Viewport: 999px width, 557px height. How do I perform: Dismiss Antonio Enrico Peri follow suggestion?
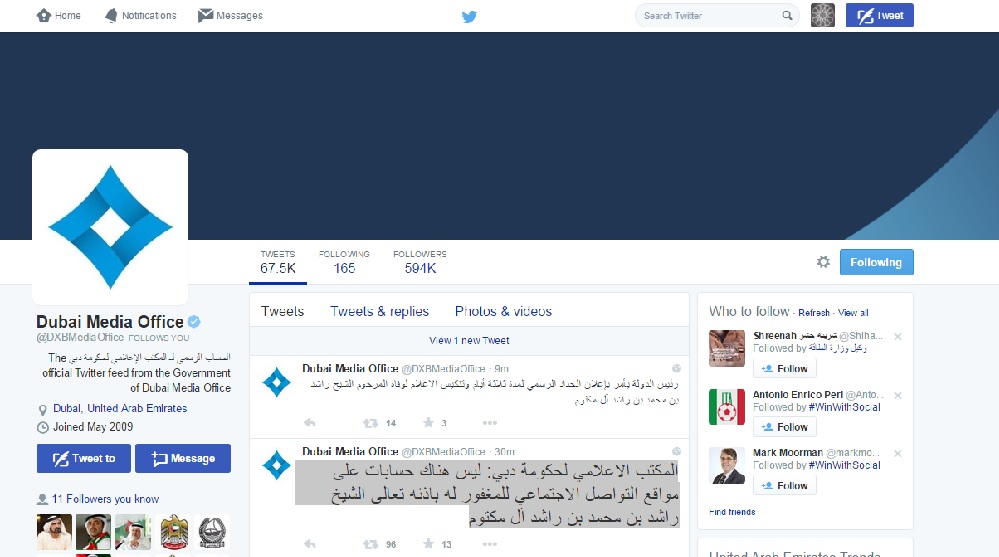(897, 395)
